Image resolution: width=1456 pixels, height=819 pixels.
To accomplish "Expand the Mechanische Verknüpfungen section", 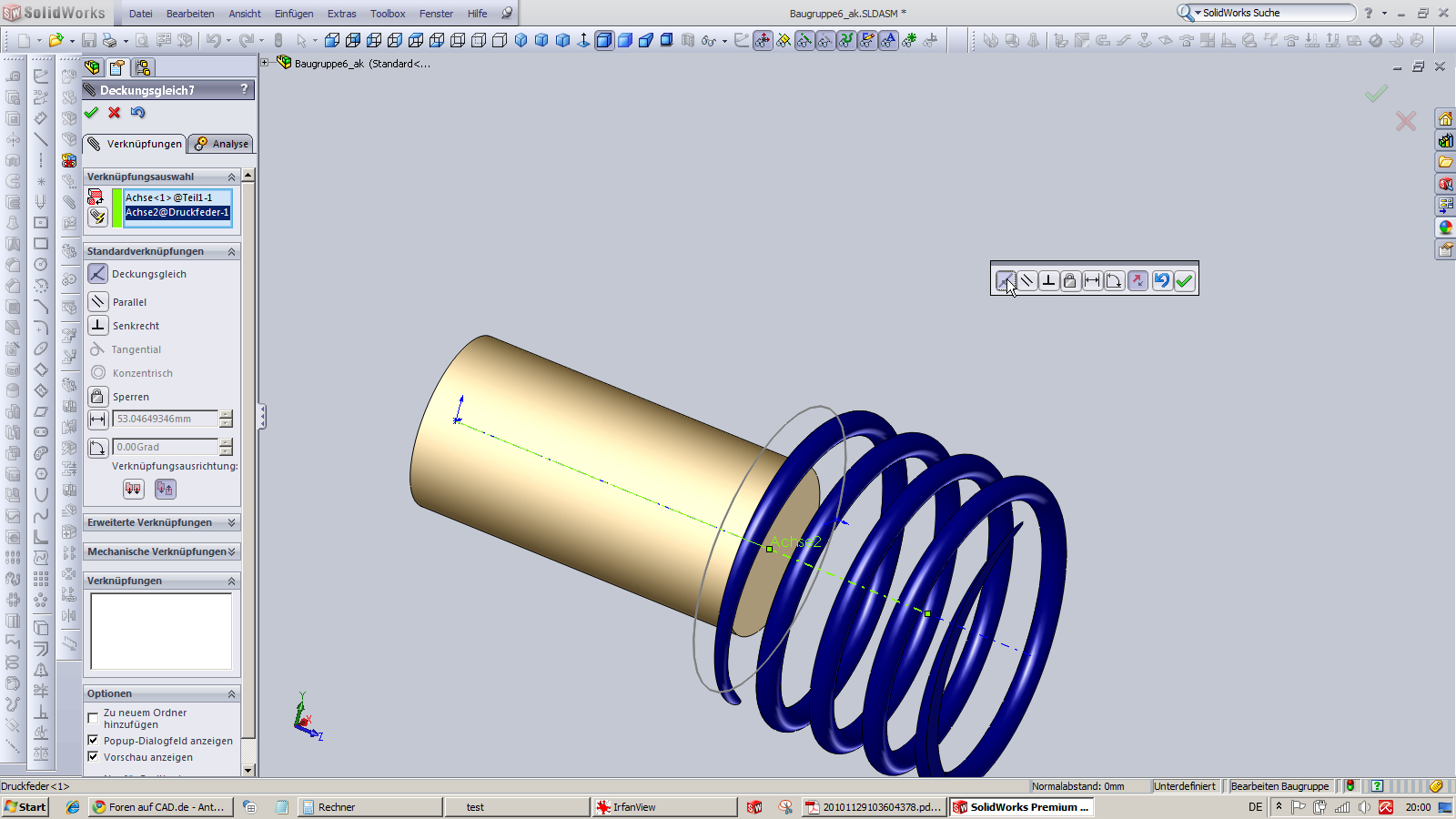I will pos(231,551).
